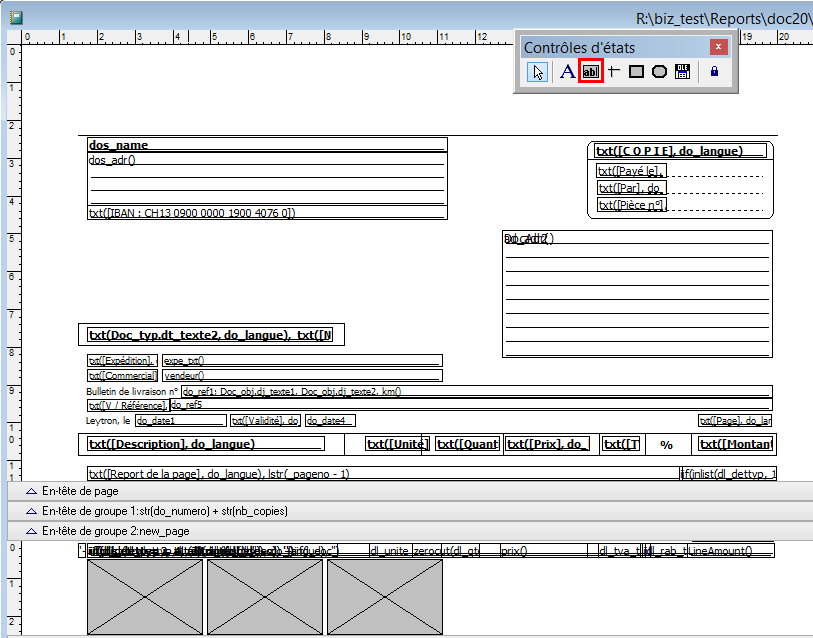Select the middle picture placeholder box

(265, 597)
